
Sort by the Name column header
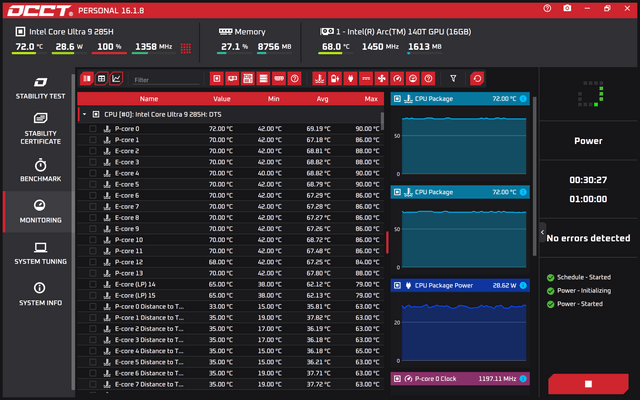149,99
